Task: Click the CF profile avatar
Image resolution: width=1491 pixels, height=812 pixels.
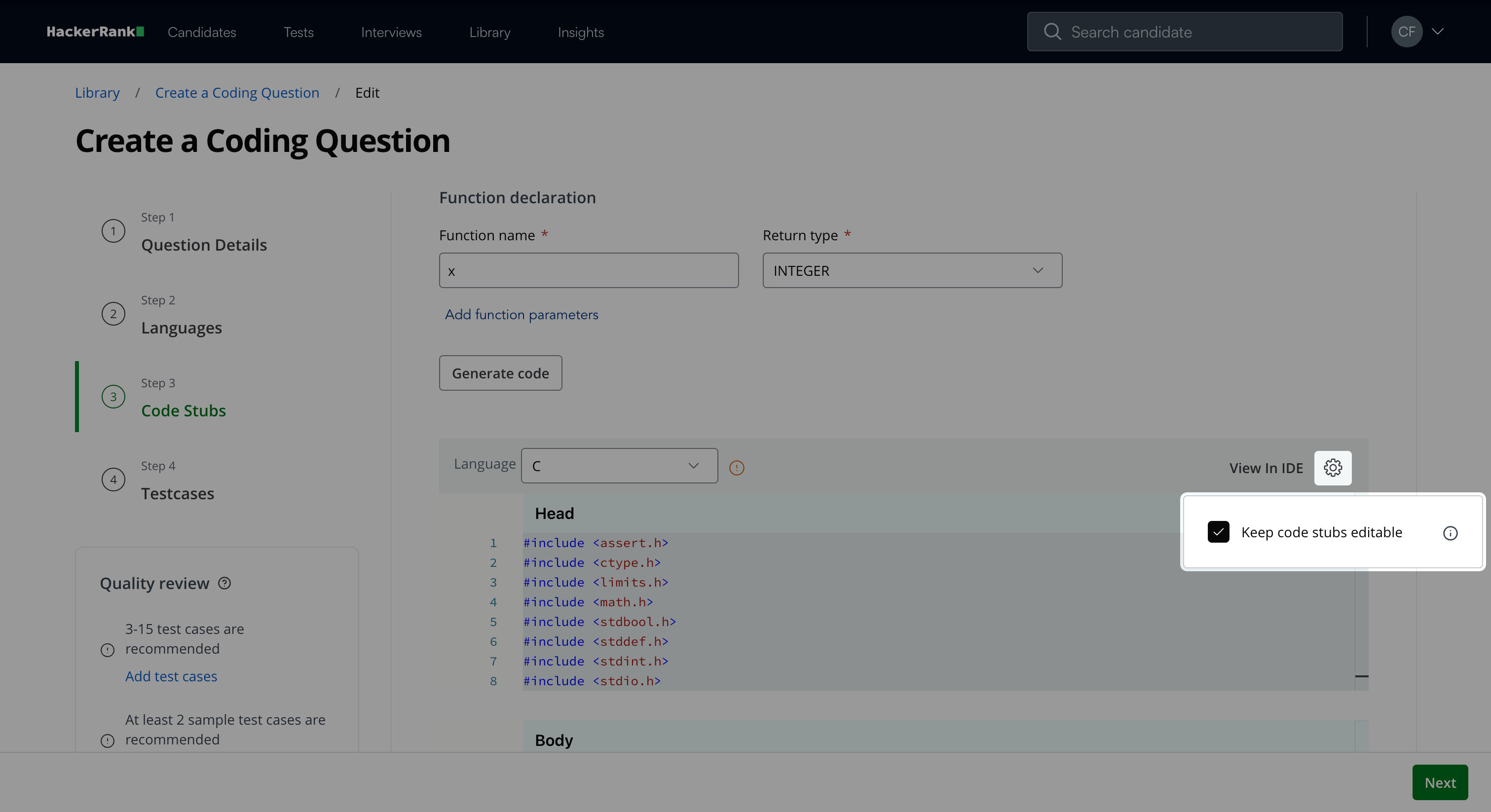Action: (x=1407, y=31)
